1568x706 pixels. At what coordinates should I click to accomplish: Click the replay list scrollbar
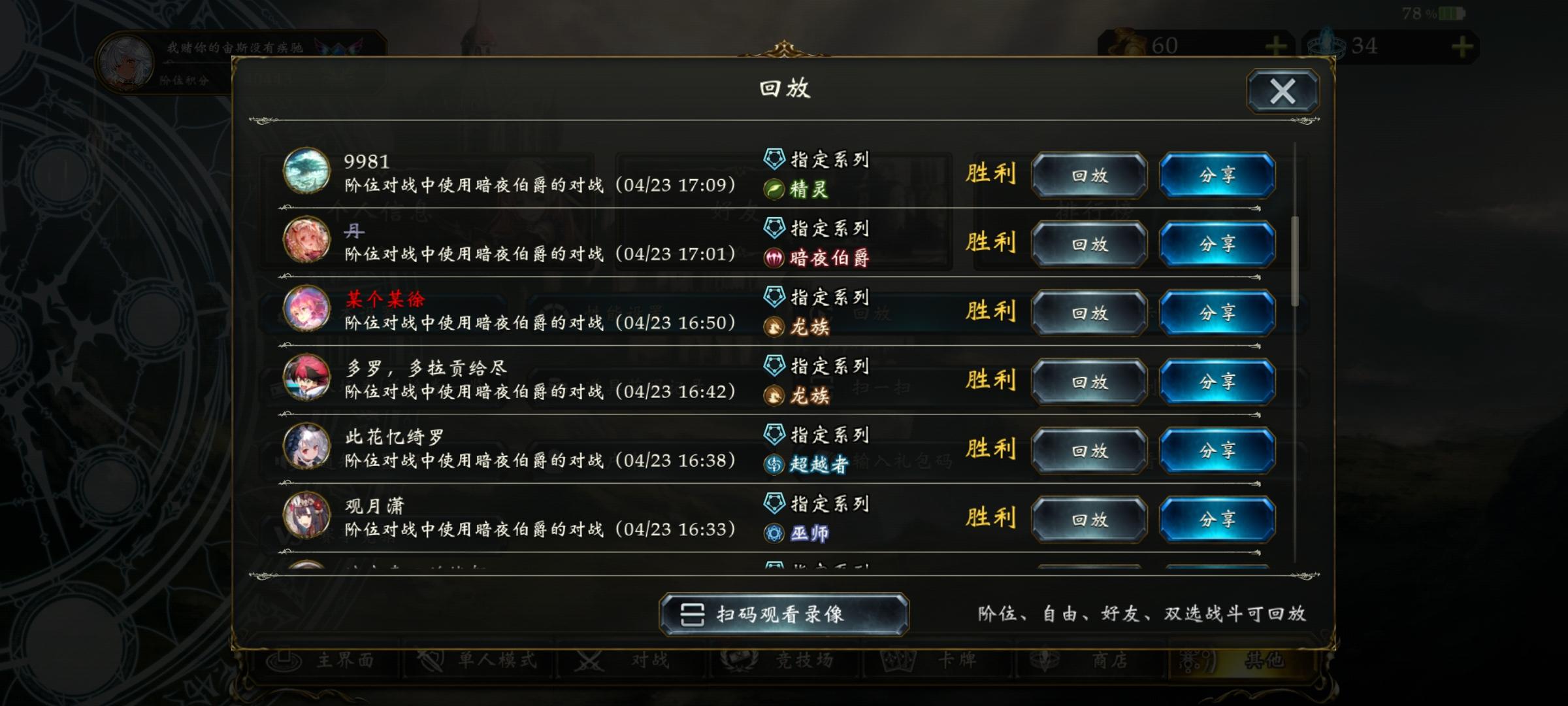tap(1295, 261)
